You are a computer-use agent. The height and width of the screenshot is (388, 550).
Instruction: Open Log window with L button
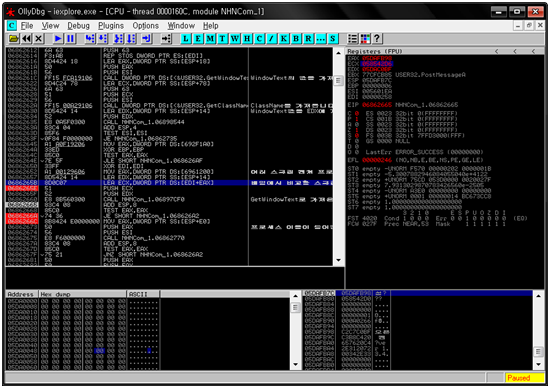186,39
